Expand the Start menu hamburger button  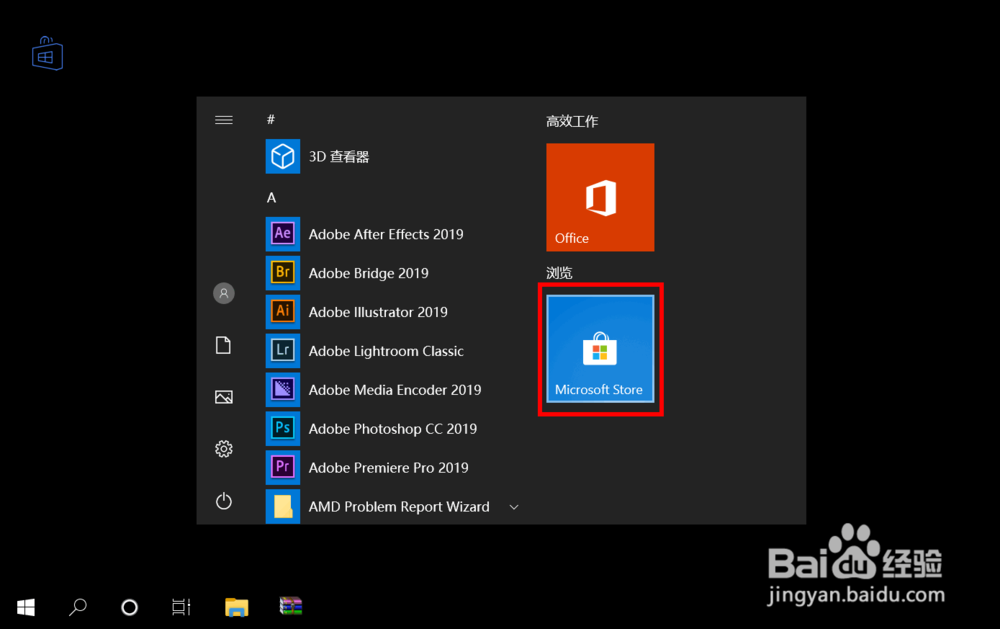coord(224,120)
